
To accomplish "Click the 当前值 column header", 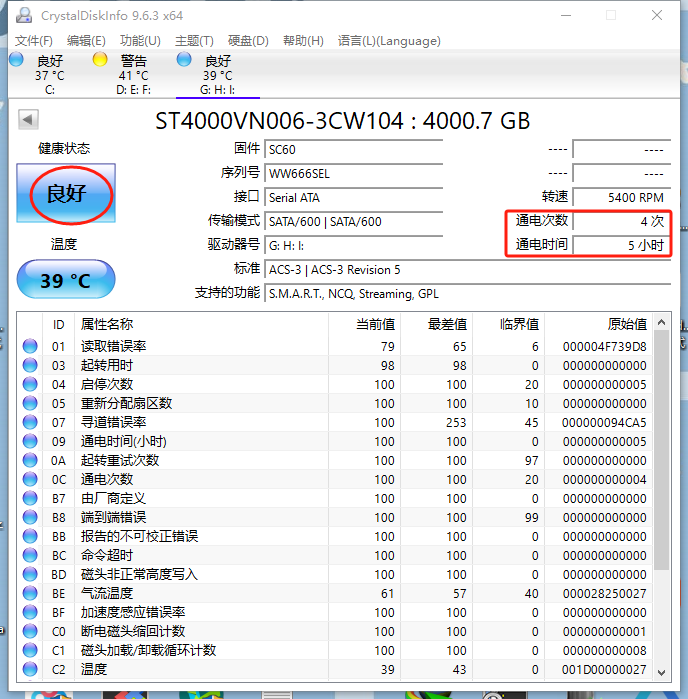I will [364, 325].
